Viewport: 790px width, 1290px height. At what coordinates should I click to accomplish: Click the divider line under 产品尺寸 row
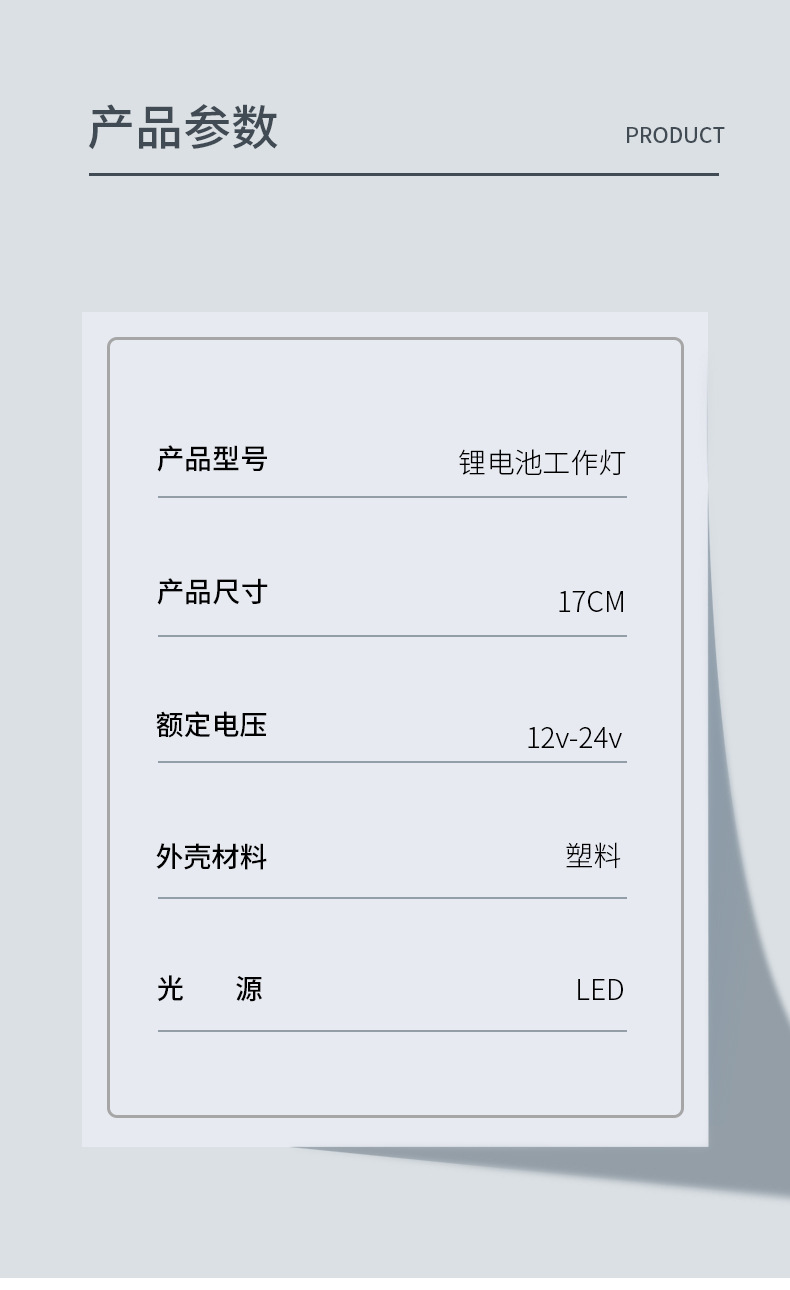pyautogui.click(x=392, y=635)
